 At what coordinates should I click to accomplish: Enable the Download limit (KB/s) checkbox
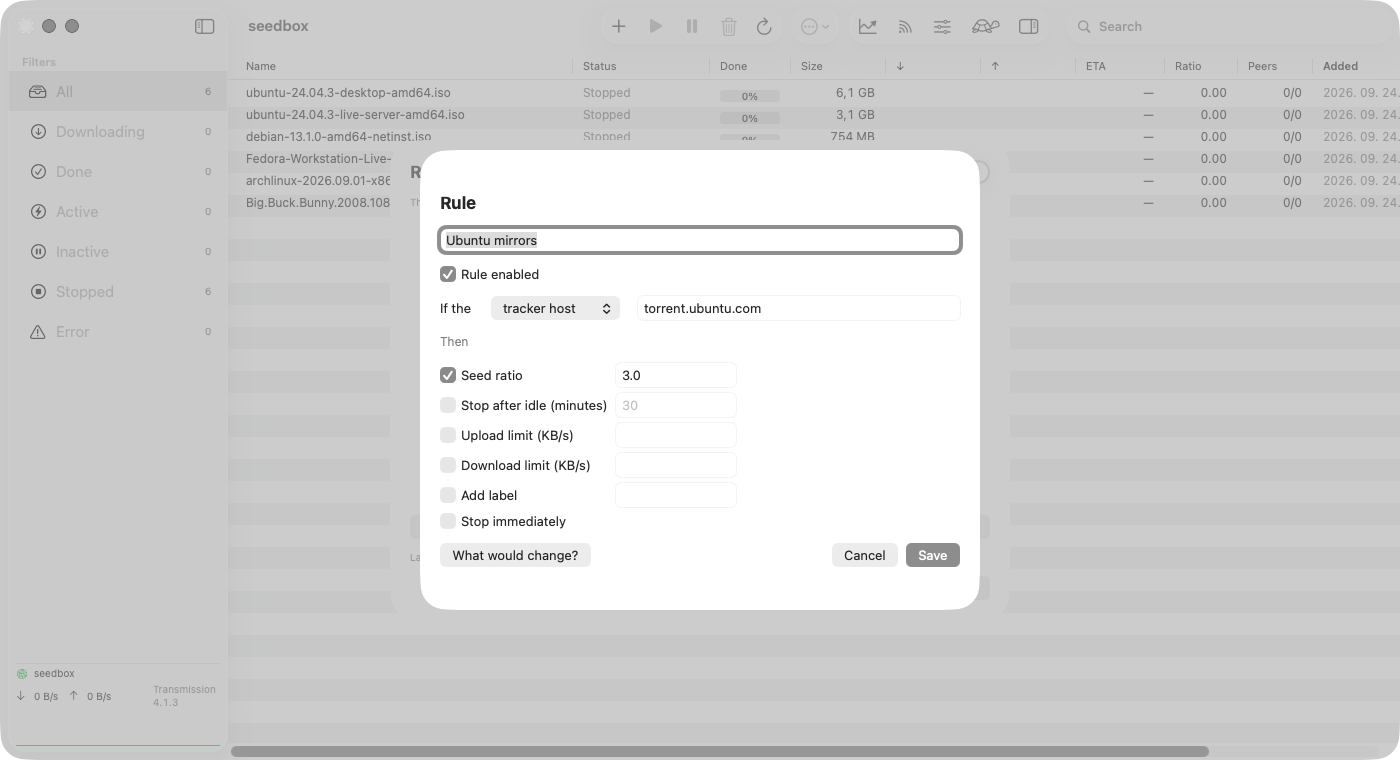coord(448,465)
